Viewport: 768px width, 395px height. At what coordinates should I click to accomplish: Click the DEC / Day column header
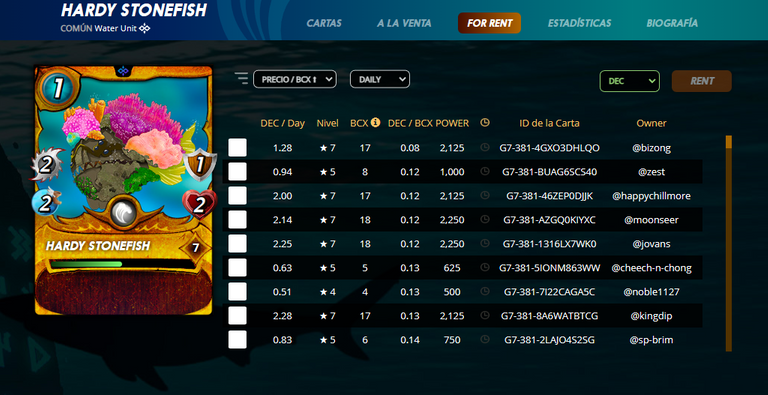(283, 123)
